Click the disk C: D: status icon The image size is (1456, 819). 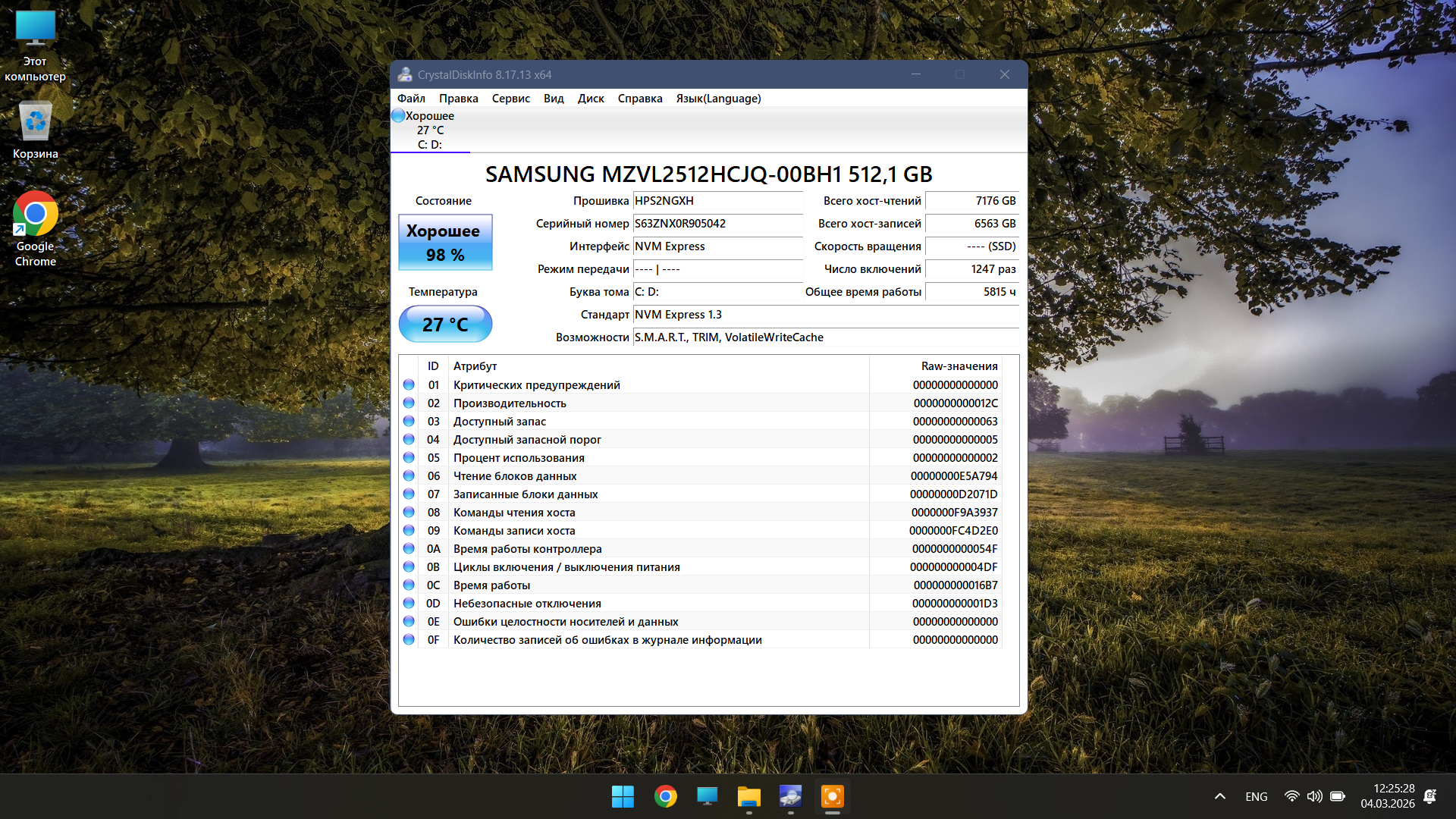[x=398, y=116]
